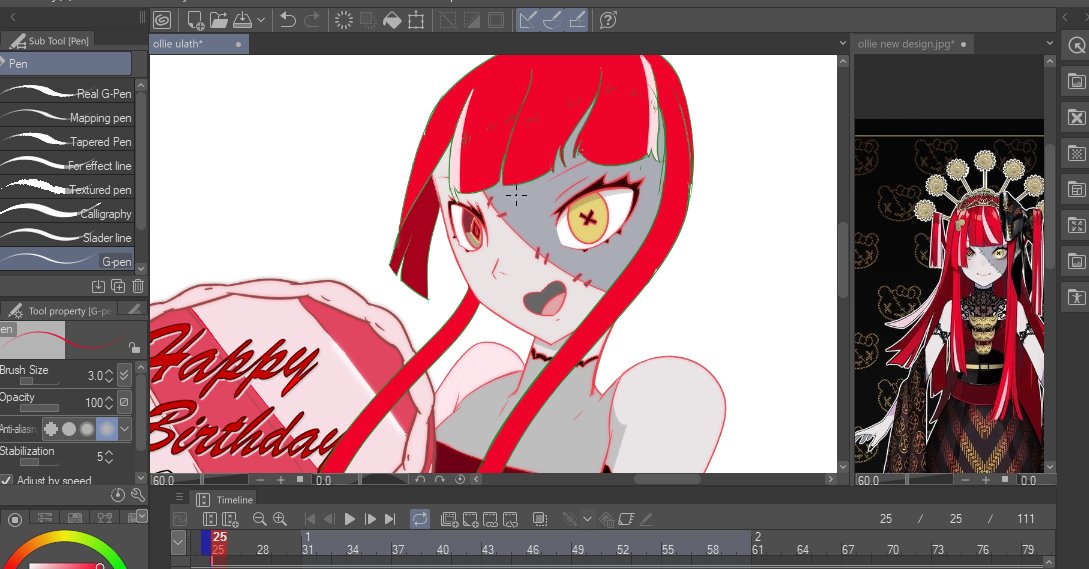This screenshot has width=1089, height=569.
Task: Toggle Adjust by speed checkbox
Action: click(7, 480)
